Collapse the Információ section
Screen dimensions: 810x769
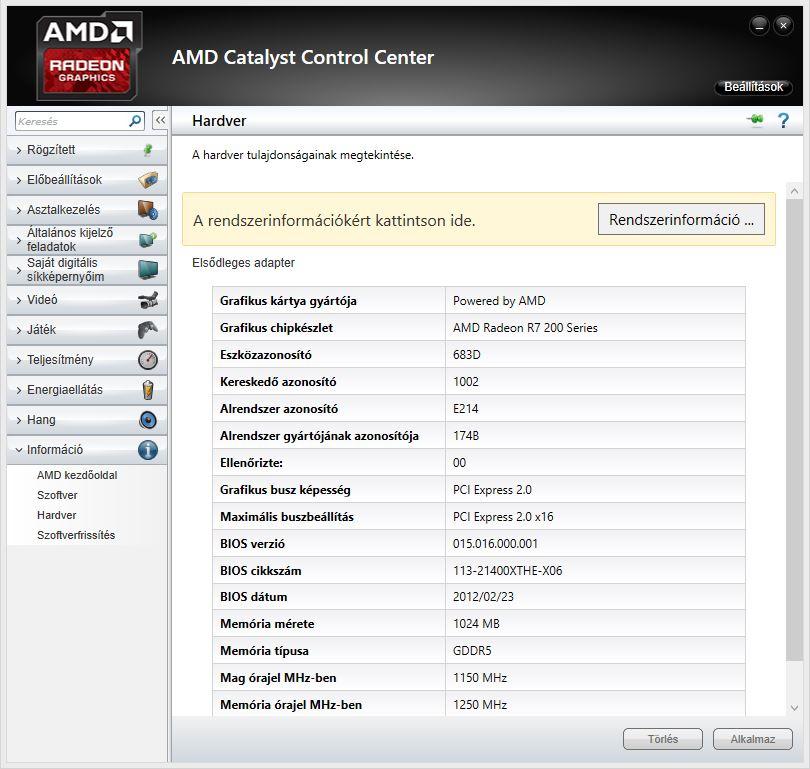coord(87,449)
